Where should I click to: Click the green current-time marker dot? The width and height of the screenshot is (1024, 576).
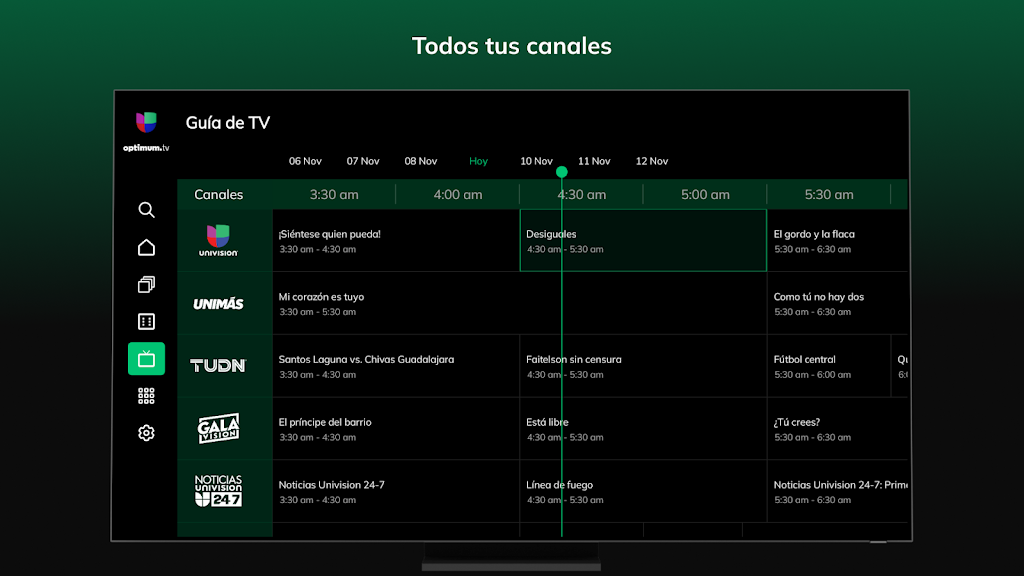point(562,172)
